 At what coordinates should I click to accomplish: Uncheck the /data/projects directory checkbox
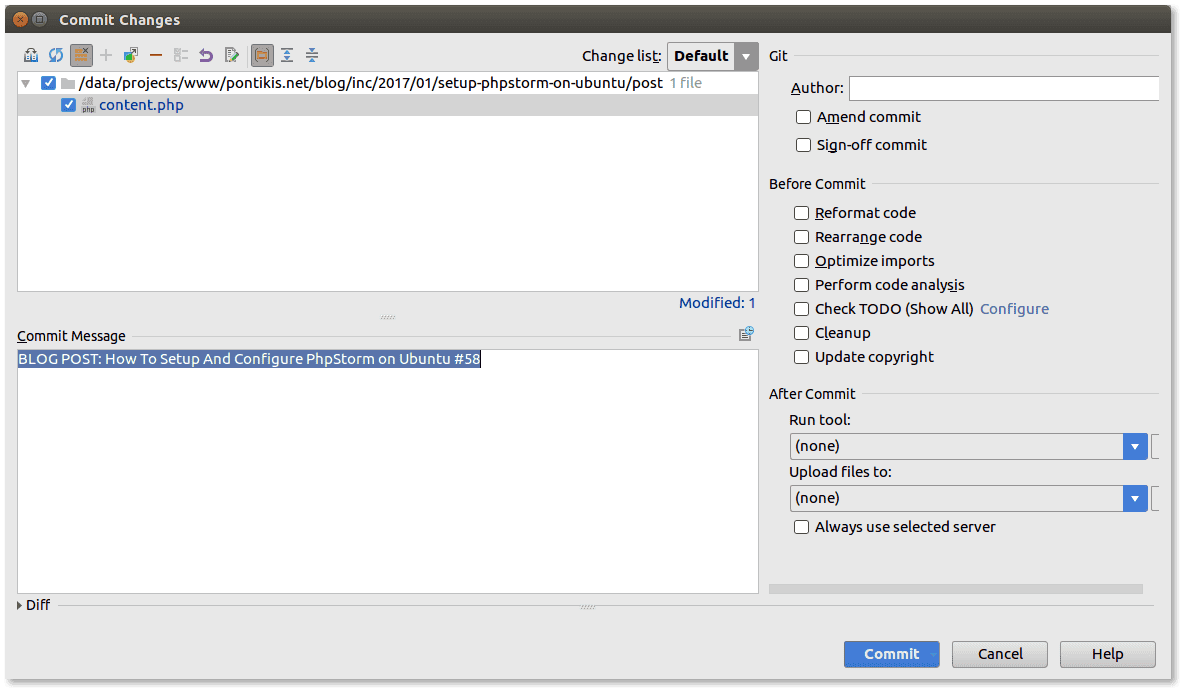point(48,83)
